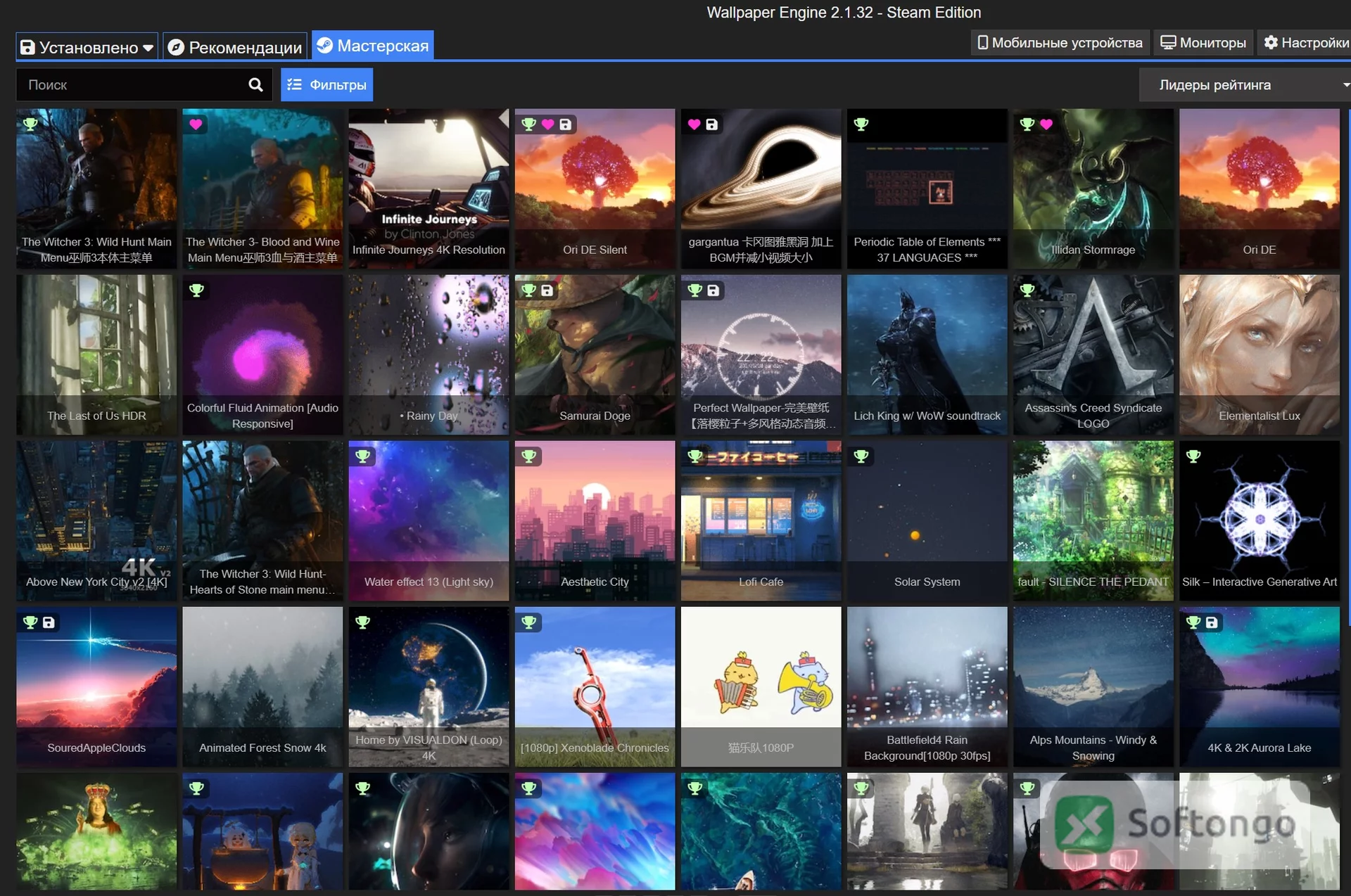This screenshot has height=896, width=1351.
Task: Select Alps Mountains - Windy & Snowing wallpaper
Action: (x=1093, y=687)
